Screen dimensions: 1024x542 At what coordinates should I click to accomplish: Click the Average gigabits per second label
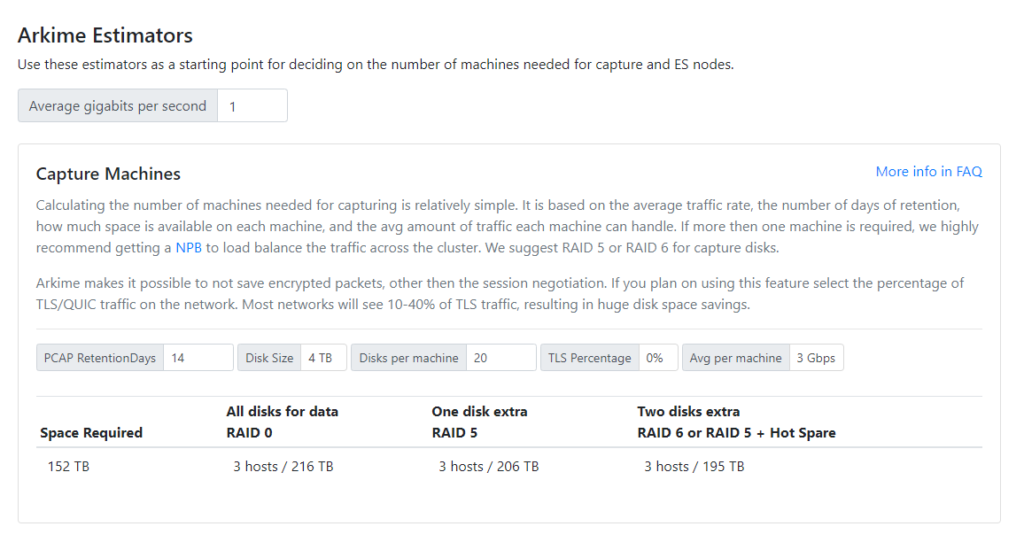coord(118,106)
